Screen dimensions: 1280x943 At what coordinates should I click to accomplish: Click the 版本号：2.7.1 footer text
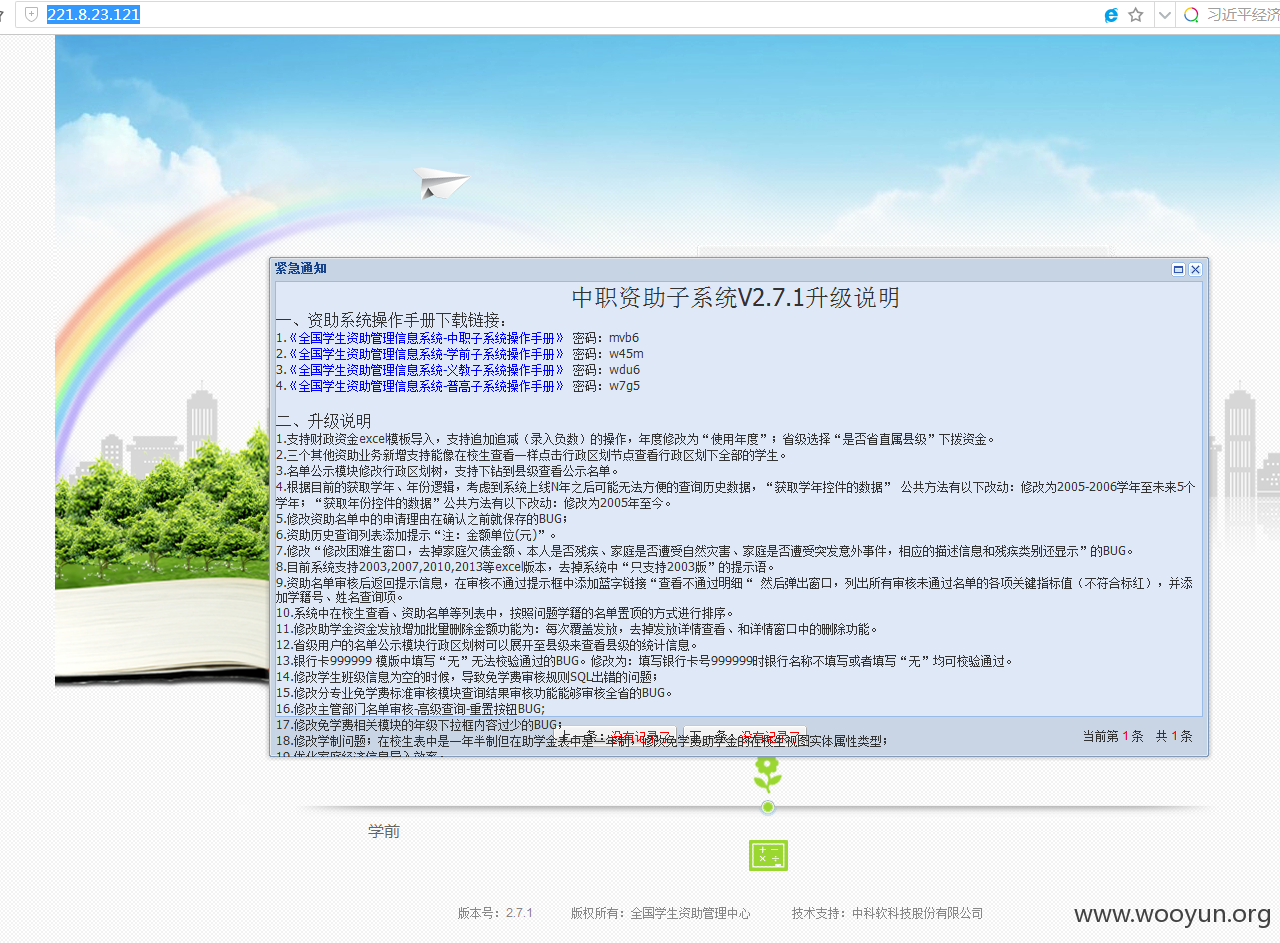coord(495,913)
